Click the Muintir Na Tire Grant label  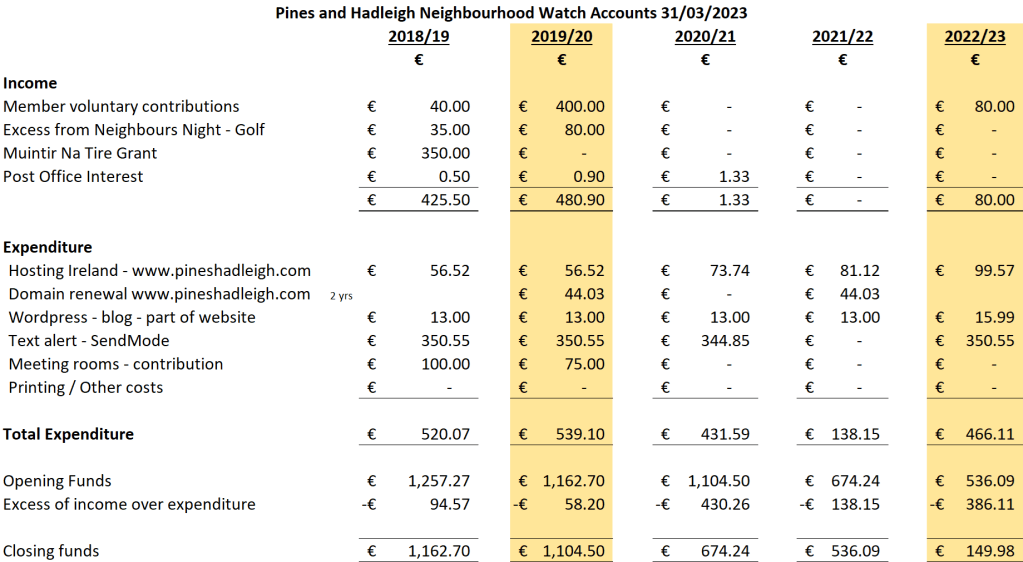tap(80, 153)
